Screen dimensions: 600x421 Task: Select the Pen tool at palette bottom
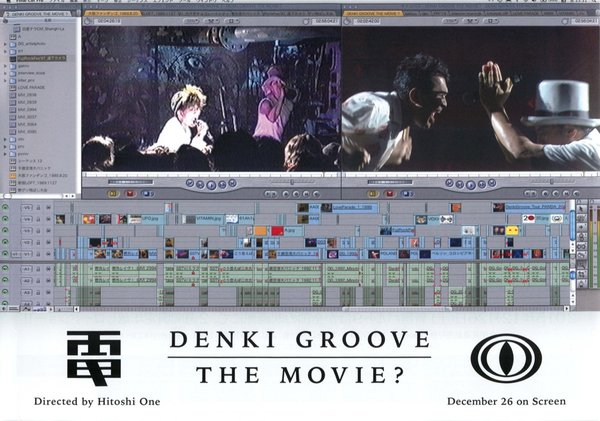[x=581, y=284]
